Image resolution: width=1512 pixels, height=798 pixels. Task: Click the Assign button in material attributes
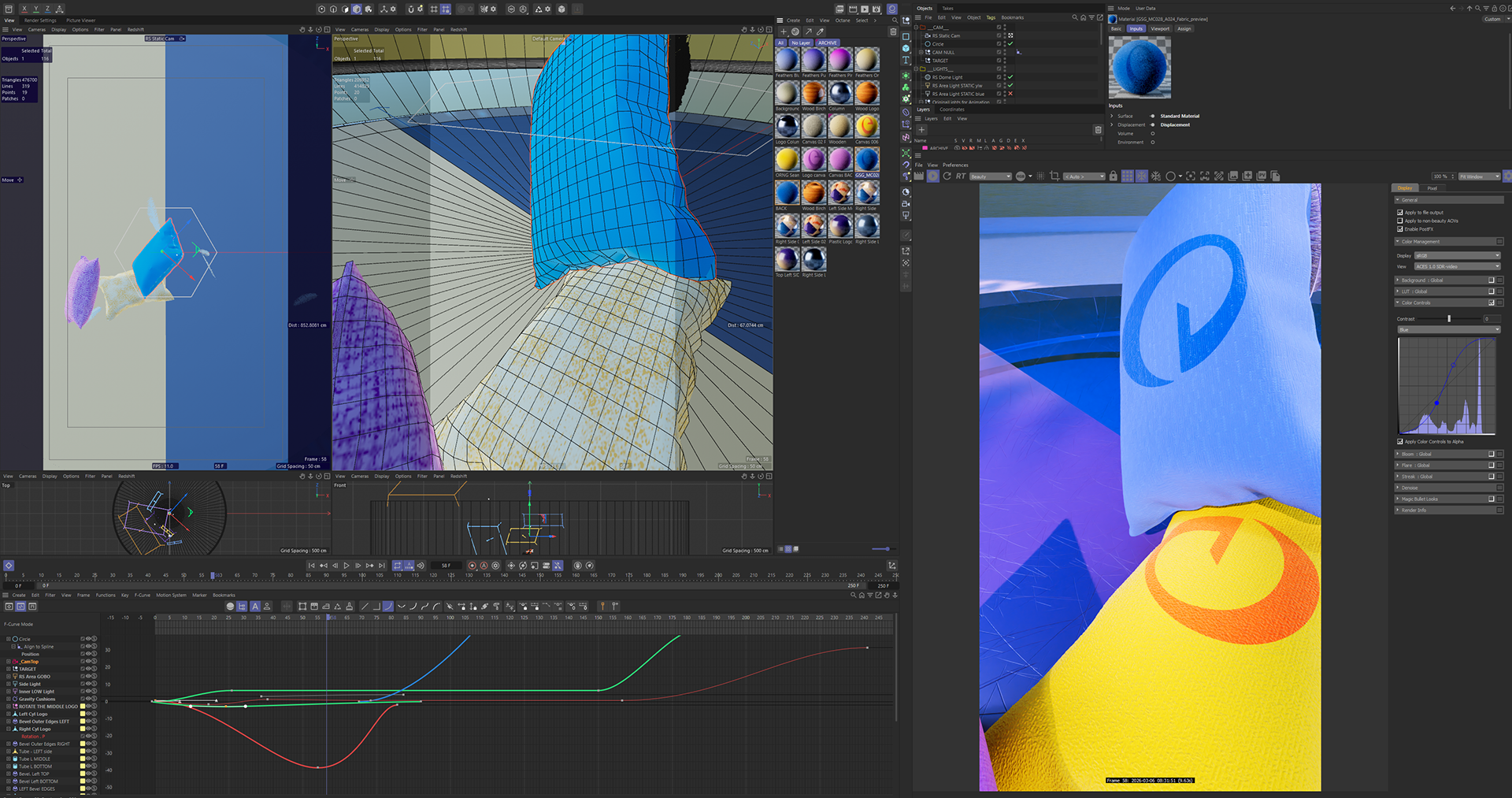pyautogui.click(x=1184, y=28)
